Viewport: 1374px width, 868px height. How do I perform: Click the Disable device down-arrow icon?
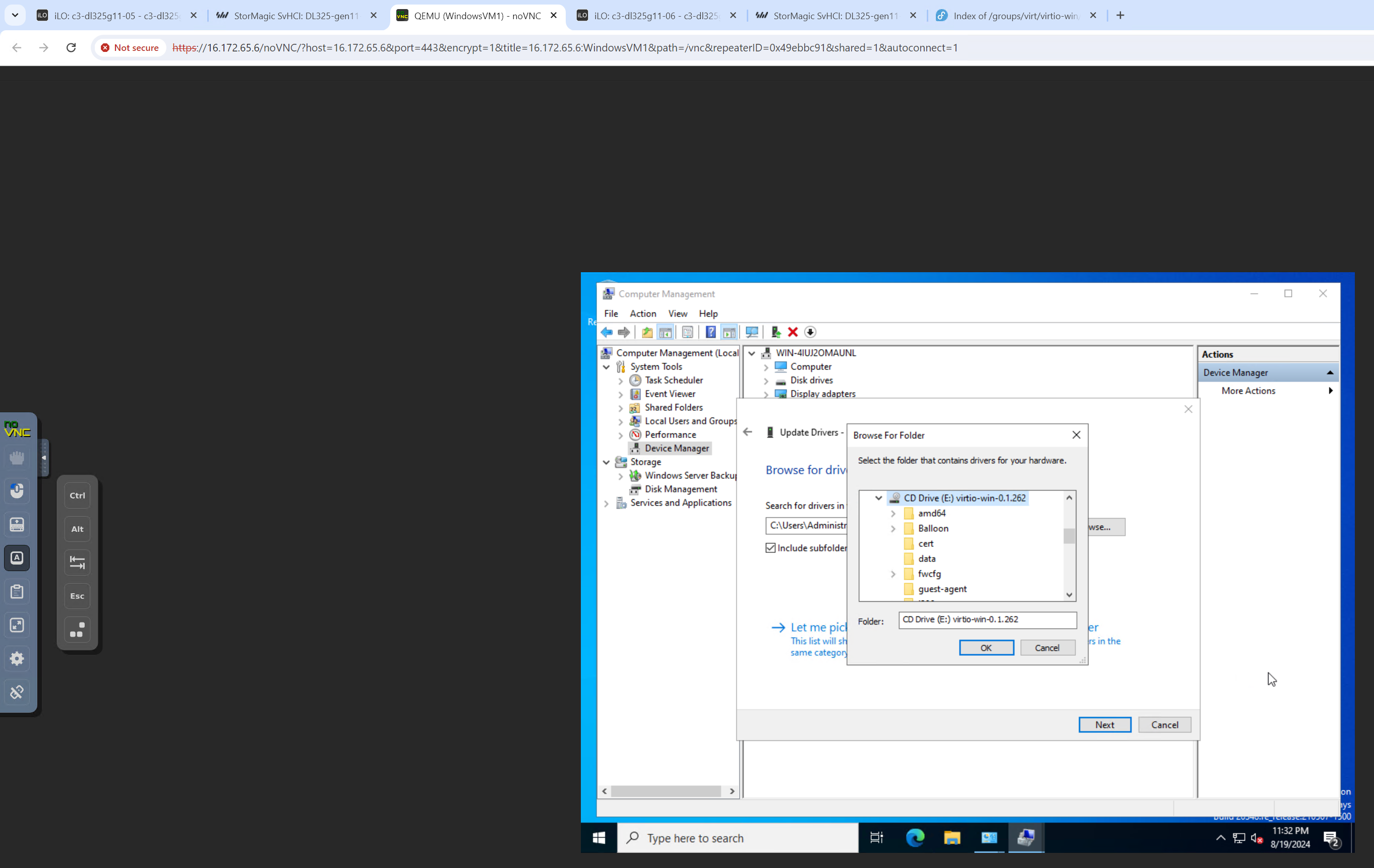810,332
